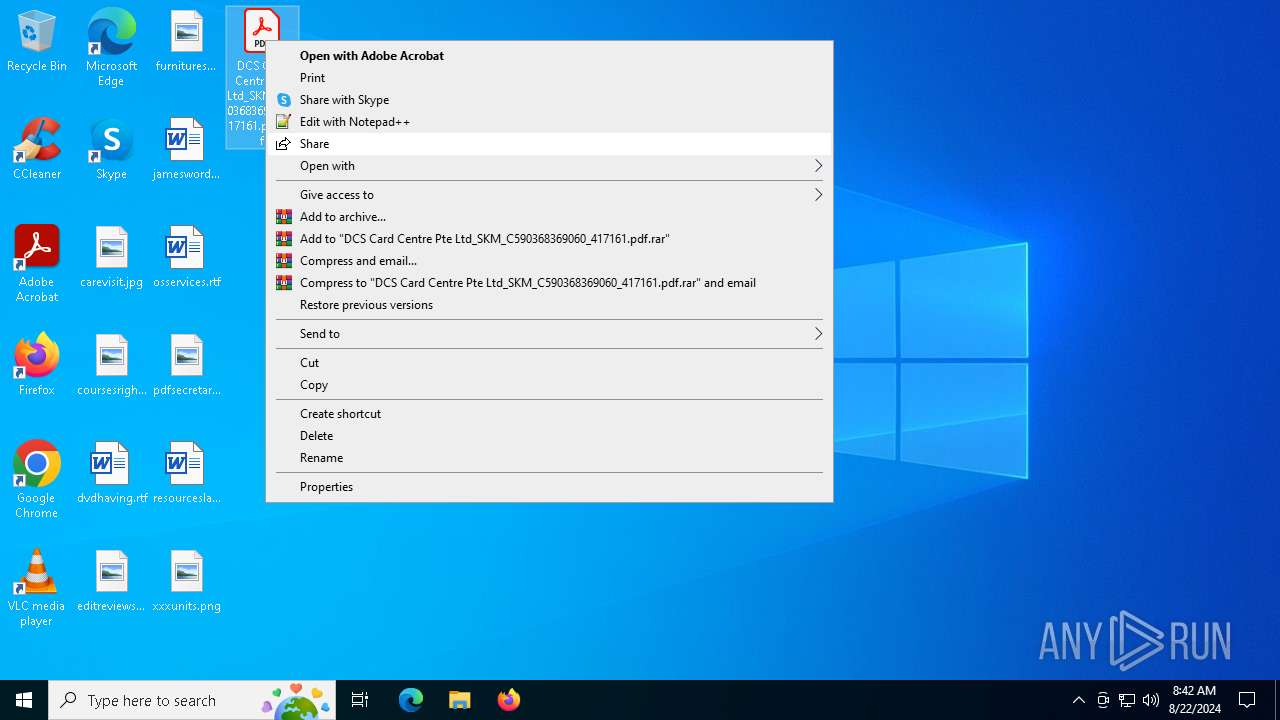Choose 'Add to DCS Card Centre...pdf.rar'

(549, 239)
